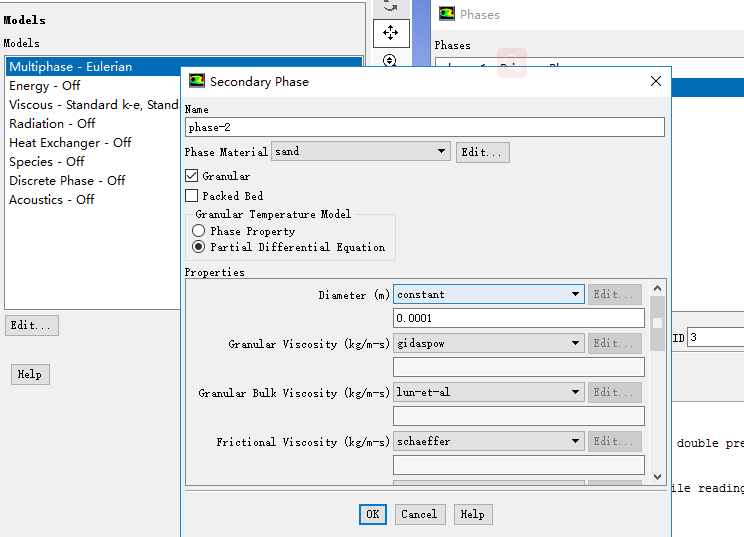Image resolution: width=744 pixels, height=537 pixels.
Task: Click the rotate view icon
Action: [390, 6]
